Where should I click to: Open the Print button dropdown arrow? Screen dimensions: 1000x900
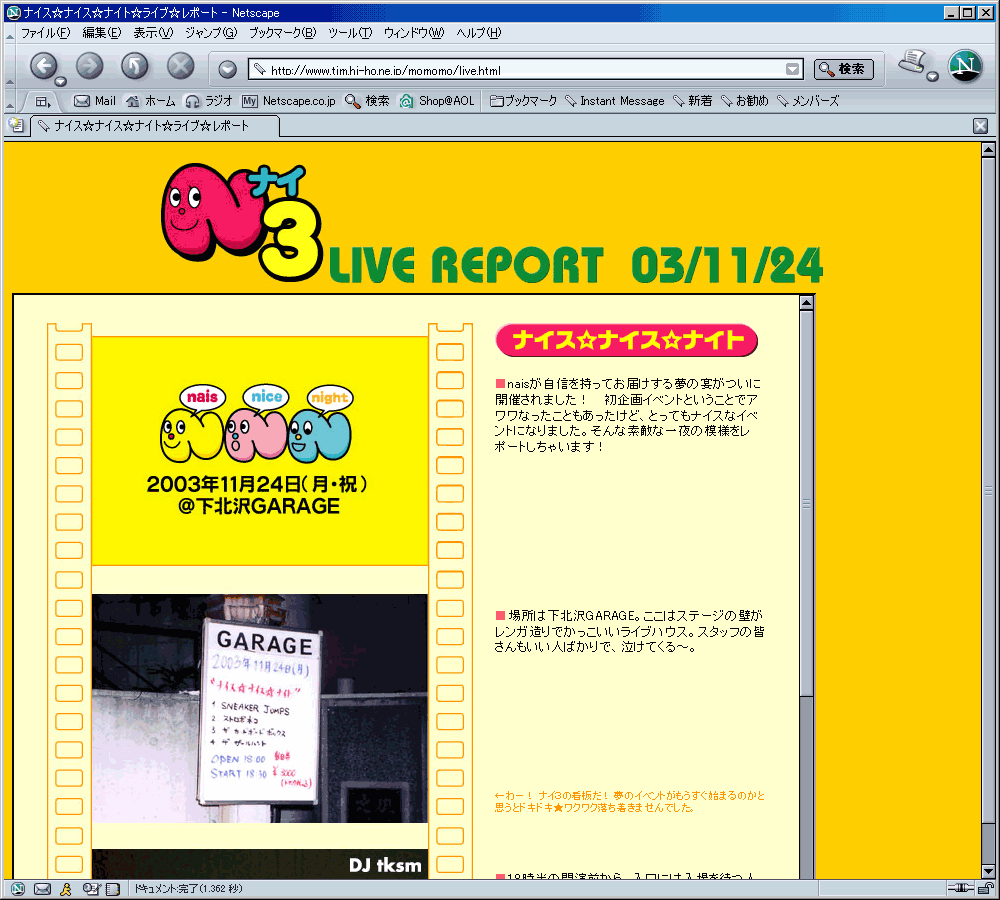tap(932, 77)
